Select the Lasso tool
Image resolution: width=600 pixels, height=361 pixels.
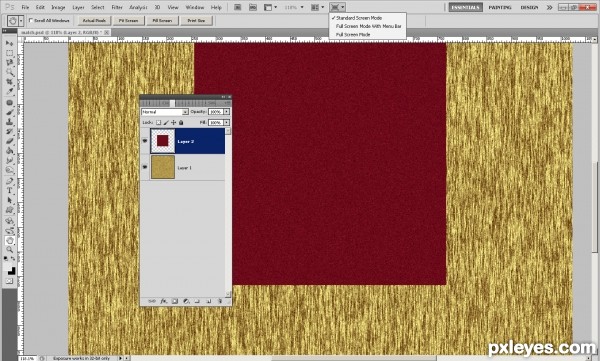[x=10, y=62]
